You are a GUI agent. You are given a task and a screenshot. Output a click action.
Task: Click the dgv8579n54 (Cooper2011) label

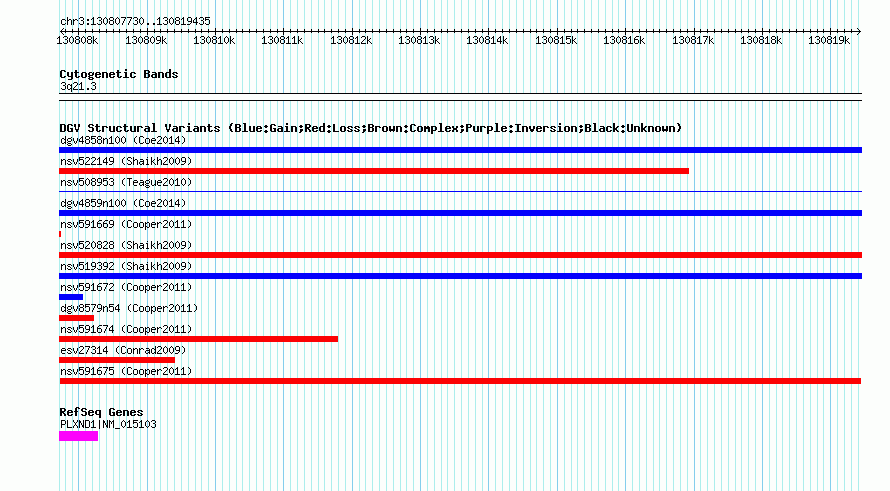129,308
